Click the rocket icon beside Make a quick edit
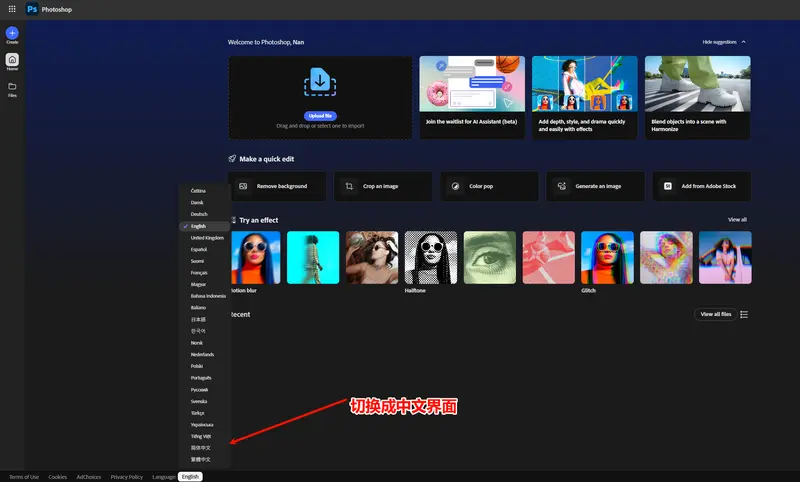 (x=232, y=159)
